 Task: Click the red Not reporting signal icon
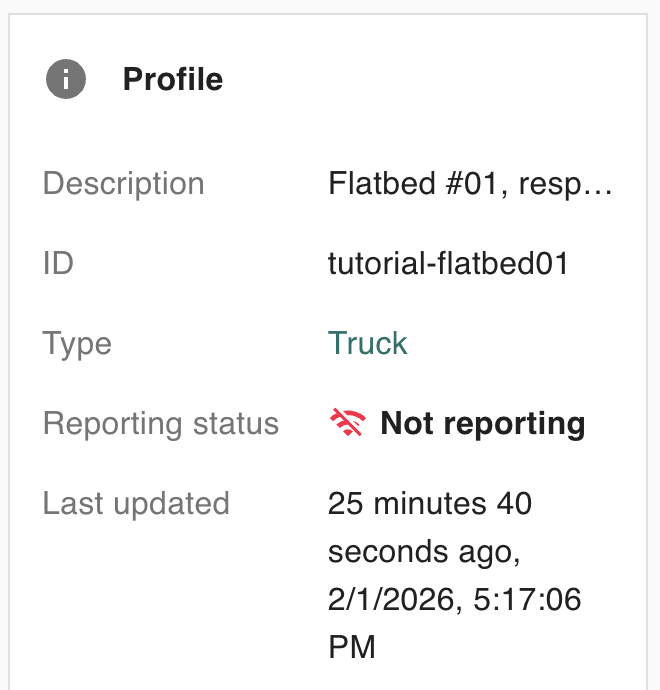click(347, 423)
